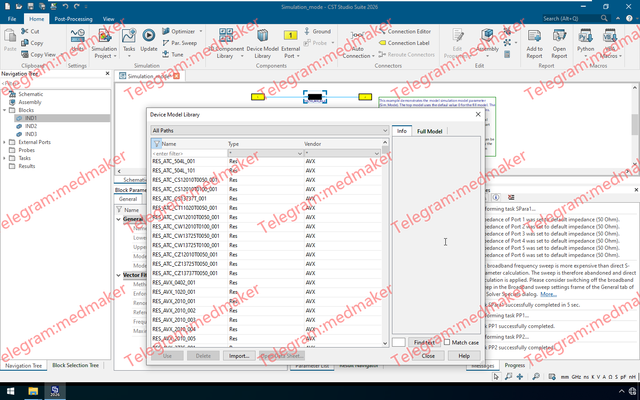640x400 pixels.
Task: Select RES_AVX_0402_001 row in list
Action: click(267, 282)
